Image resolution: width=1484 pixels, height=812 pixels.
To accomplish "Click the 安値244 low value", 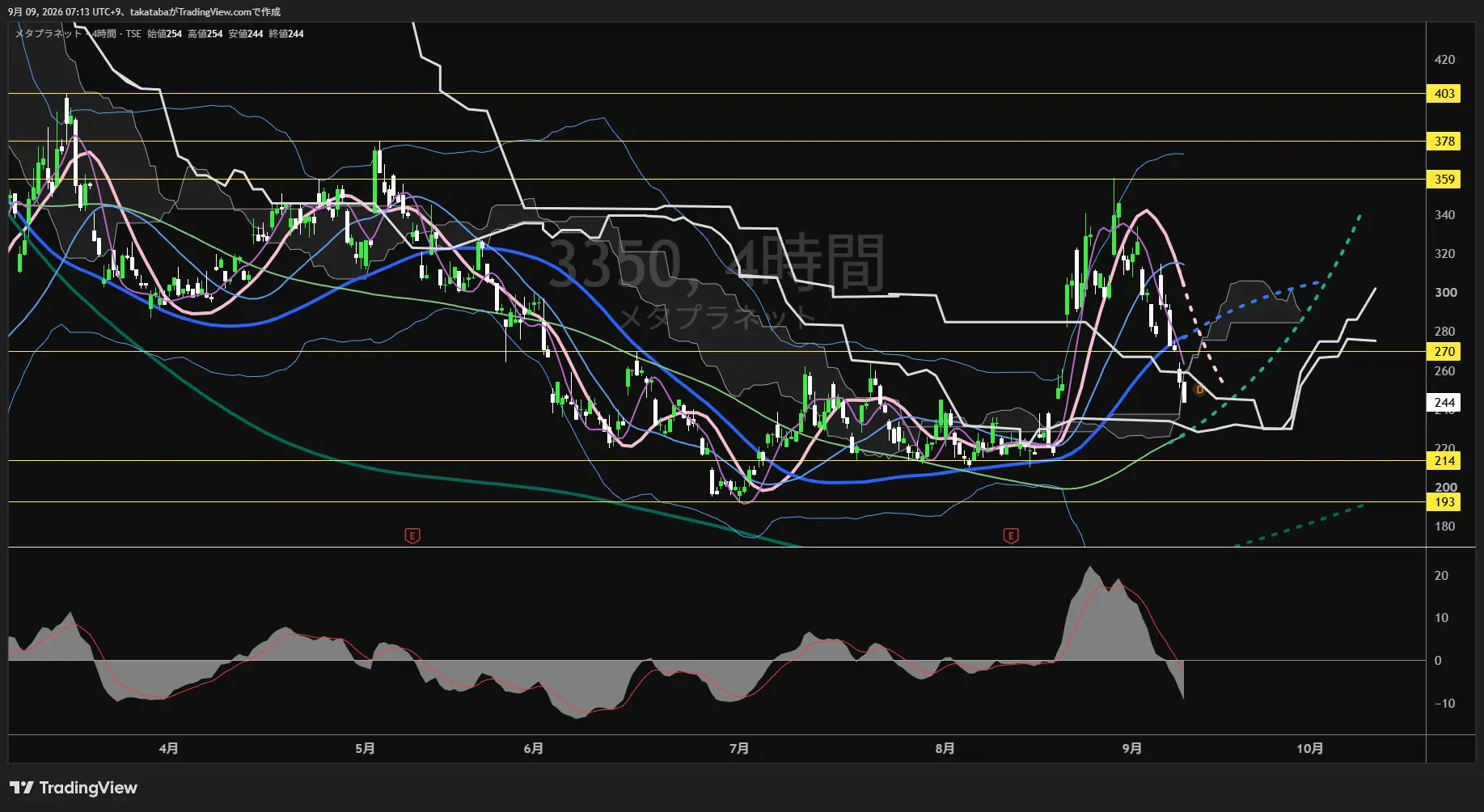I will coord(245,34).
